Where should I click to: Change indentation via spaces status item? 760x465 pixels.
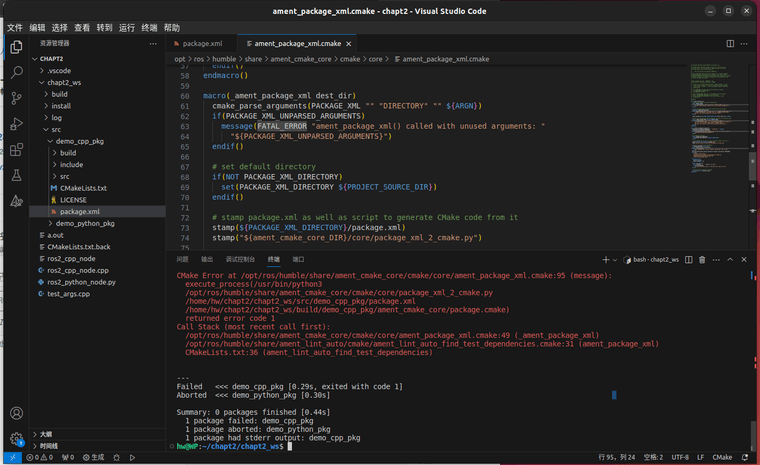(653, 457)
